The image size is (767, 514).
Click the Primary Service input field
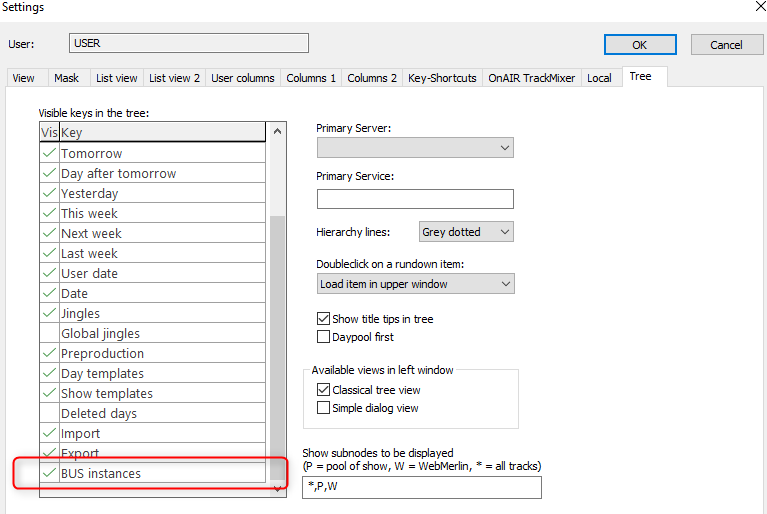(x=415, y=199)
